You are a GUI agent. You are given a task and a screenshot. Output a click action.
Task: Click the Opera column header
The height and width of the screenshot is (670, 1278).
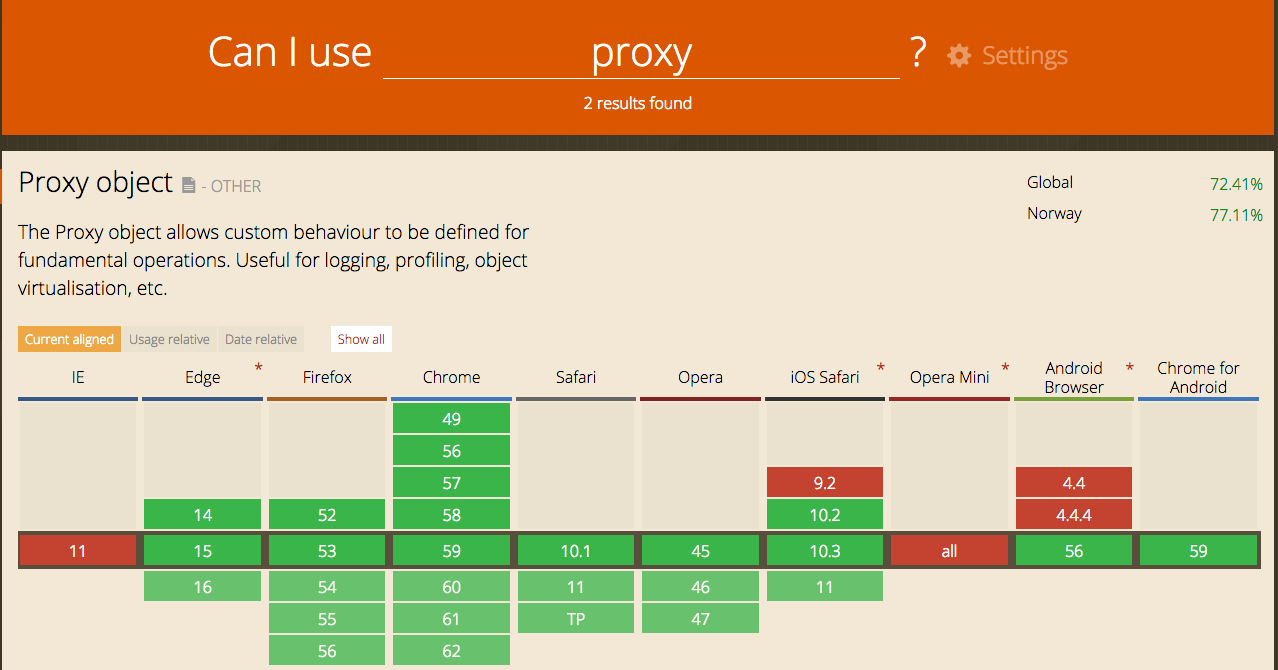pyautogui.click(x=700, y=377)
